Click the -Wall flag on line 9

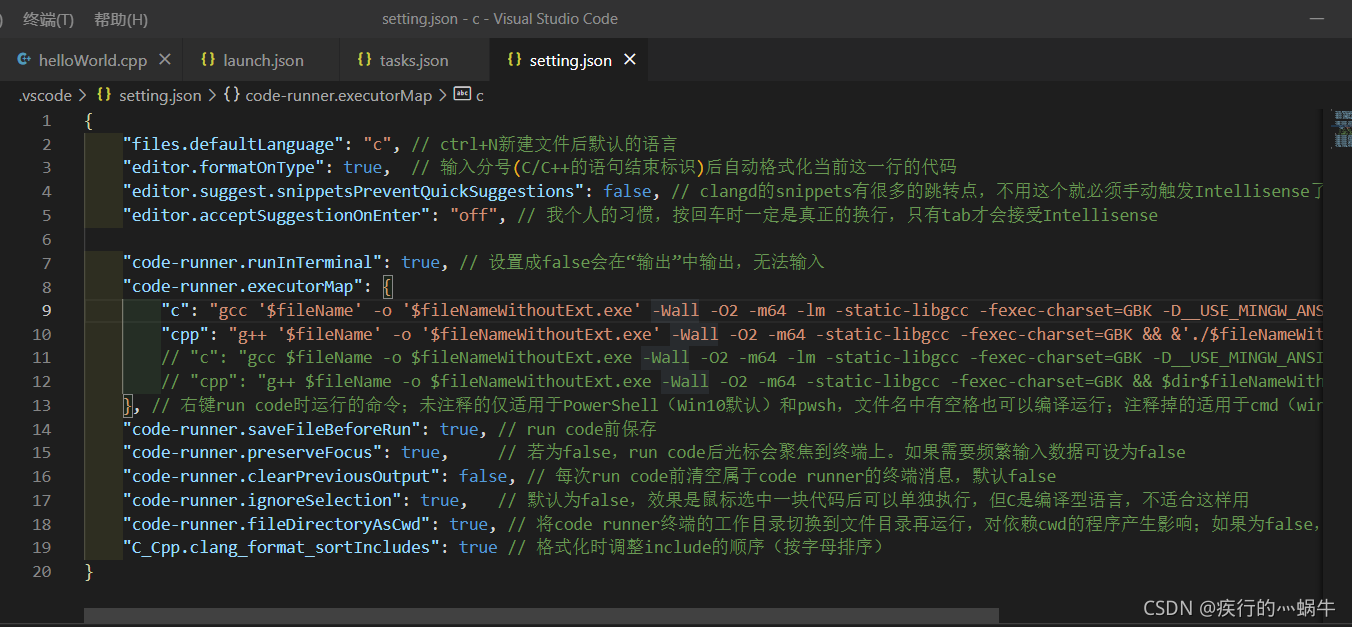coord(675,310)
